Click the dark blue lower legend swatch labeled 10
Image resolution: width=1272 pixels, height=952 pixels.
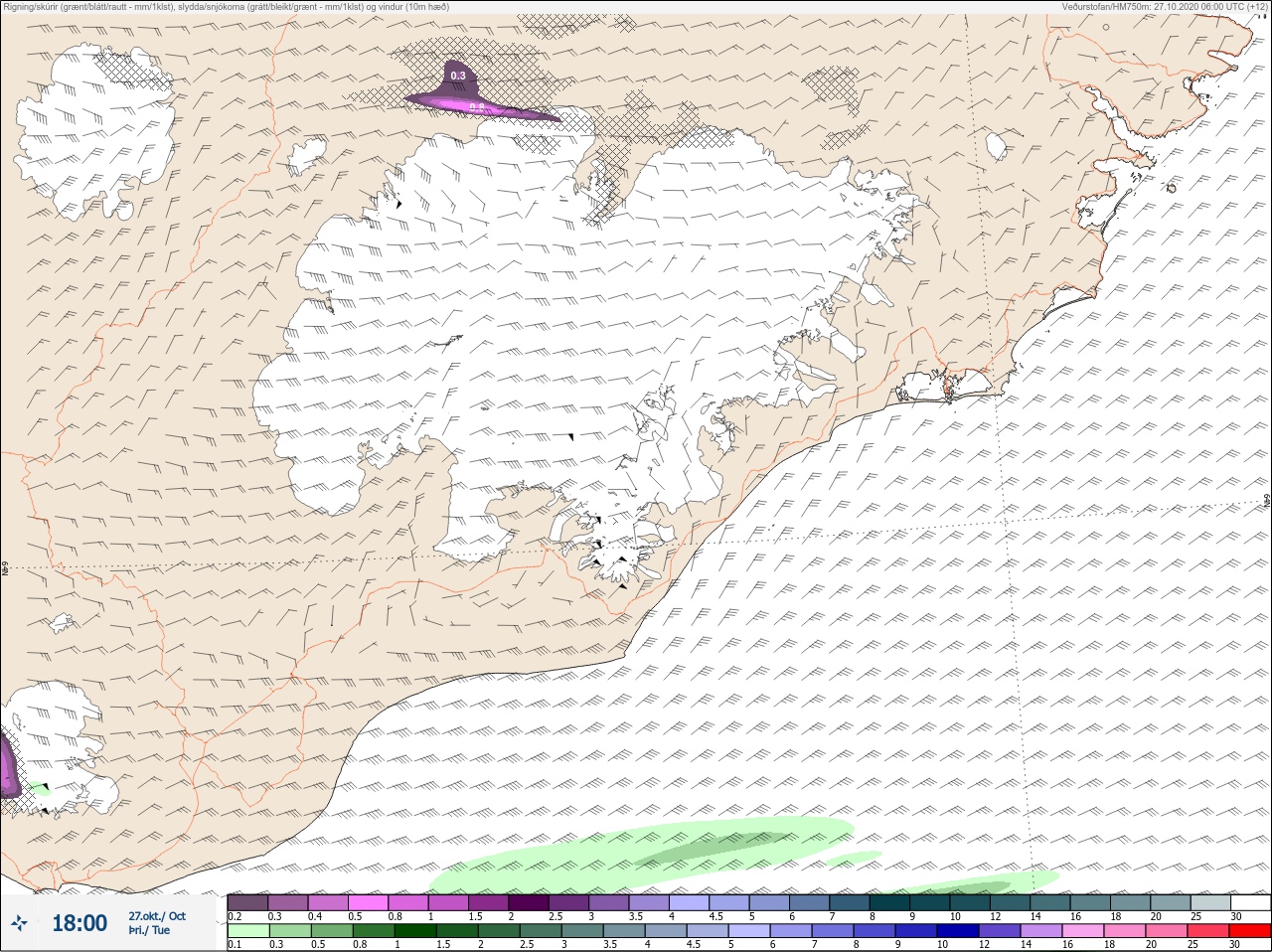958,931
